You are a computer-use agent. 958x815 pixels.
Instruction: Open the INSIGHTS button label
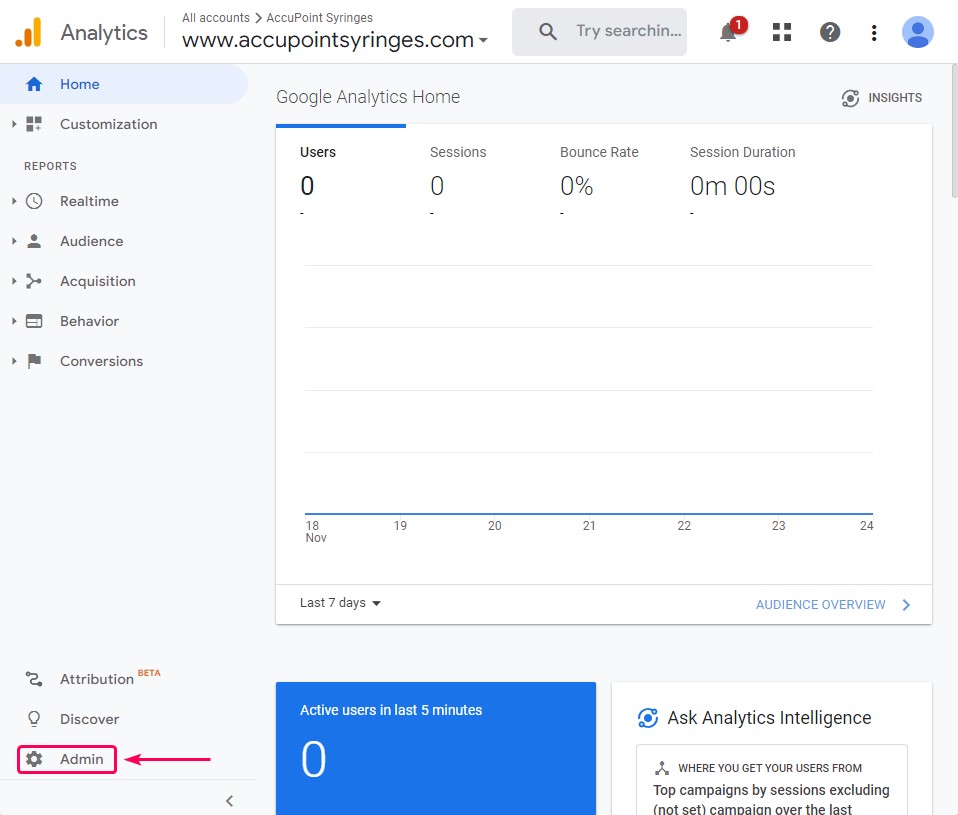[895, 98]
